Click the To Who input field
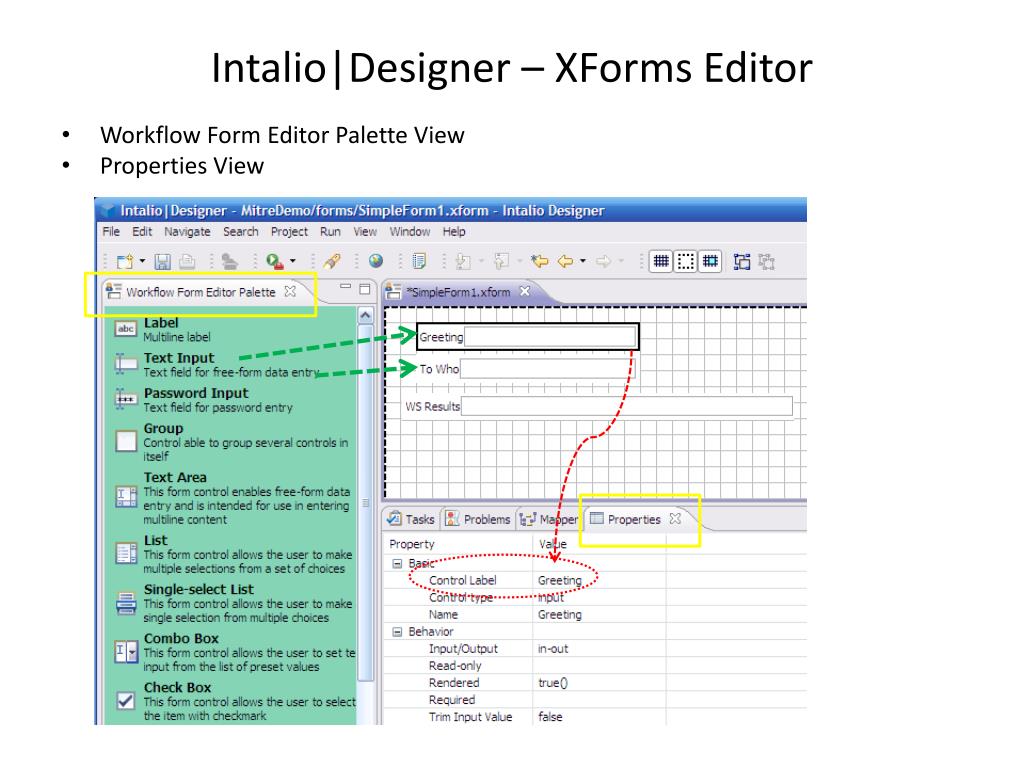 (547, 369)
